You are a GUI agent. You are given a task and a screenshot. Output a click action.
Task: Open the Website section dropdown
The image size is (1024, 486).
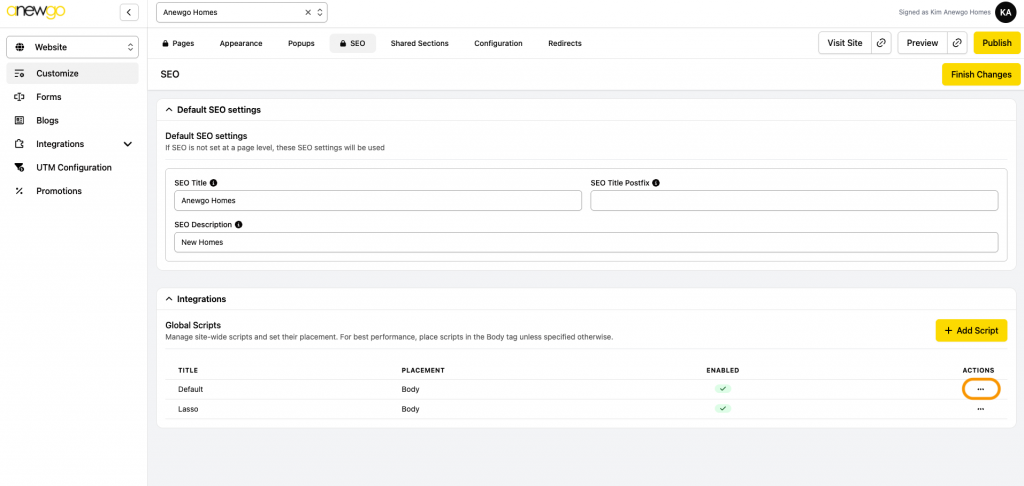(x=72, y=47)
